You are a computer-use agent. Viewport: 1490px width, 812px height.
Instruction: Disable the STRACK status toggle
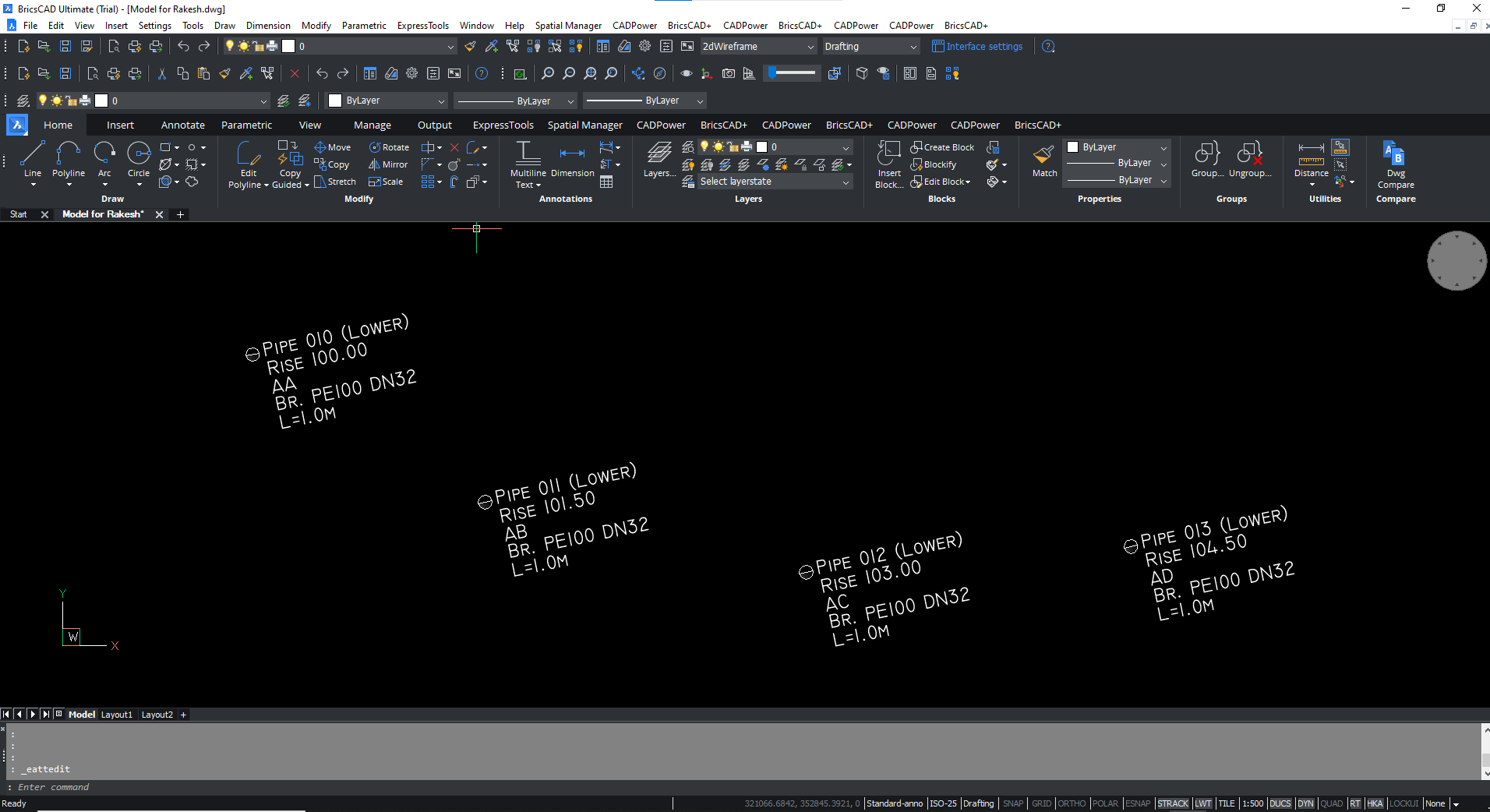pyautogui.click(x=1173, y=803)
